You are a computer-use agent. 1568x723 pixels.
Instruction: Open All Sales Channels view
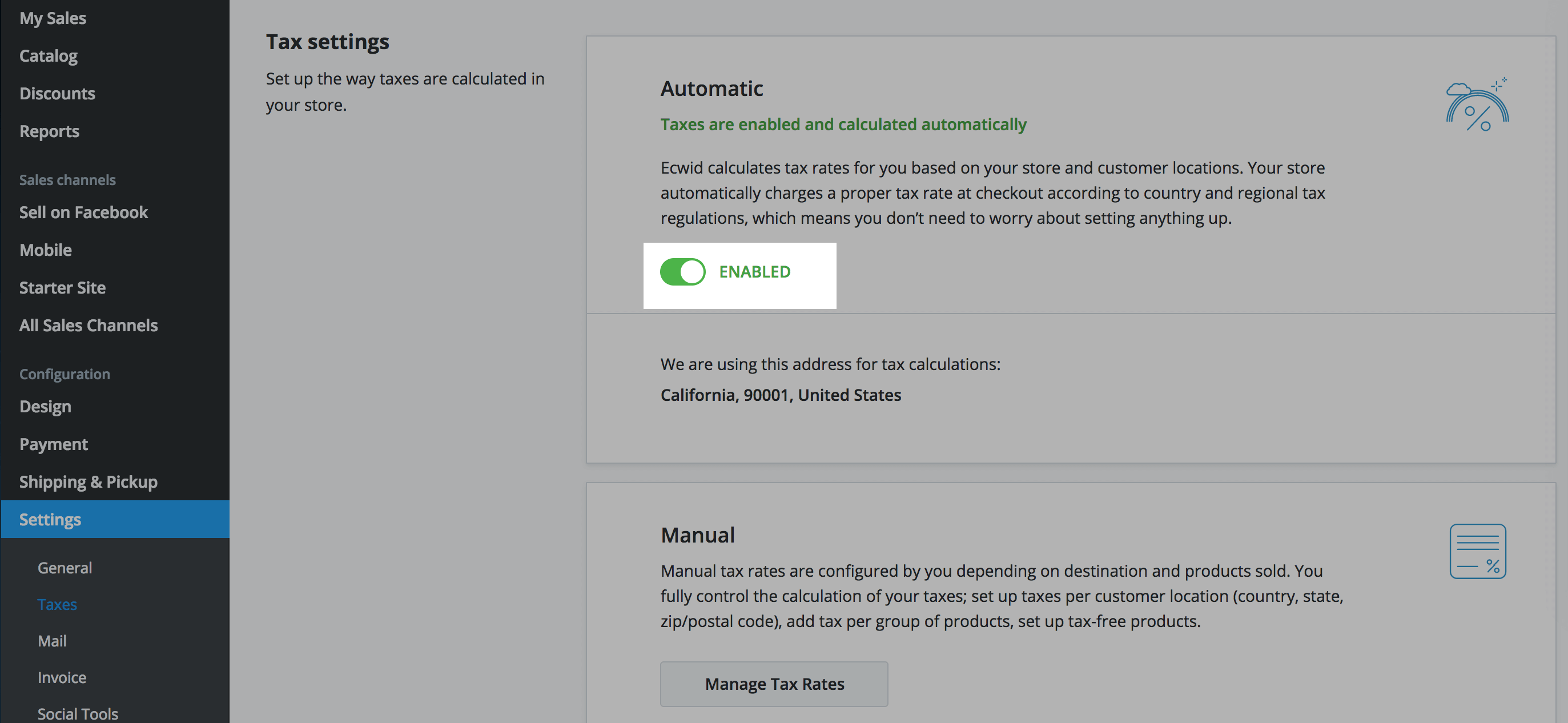pyautogui.click(x=88, y=325)
